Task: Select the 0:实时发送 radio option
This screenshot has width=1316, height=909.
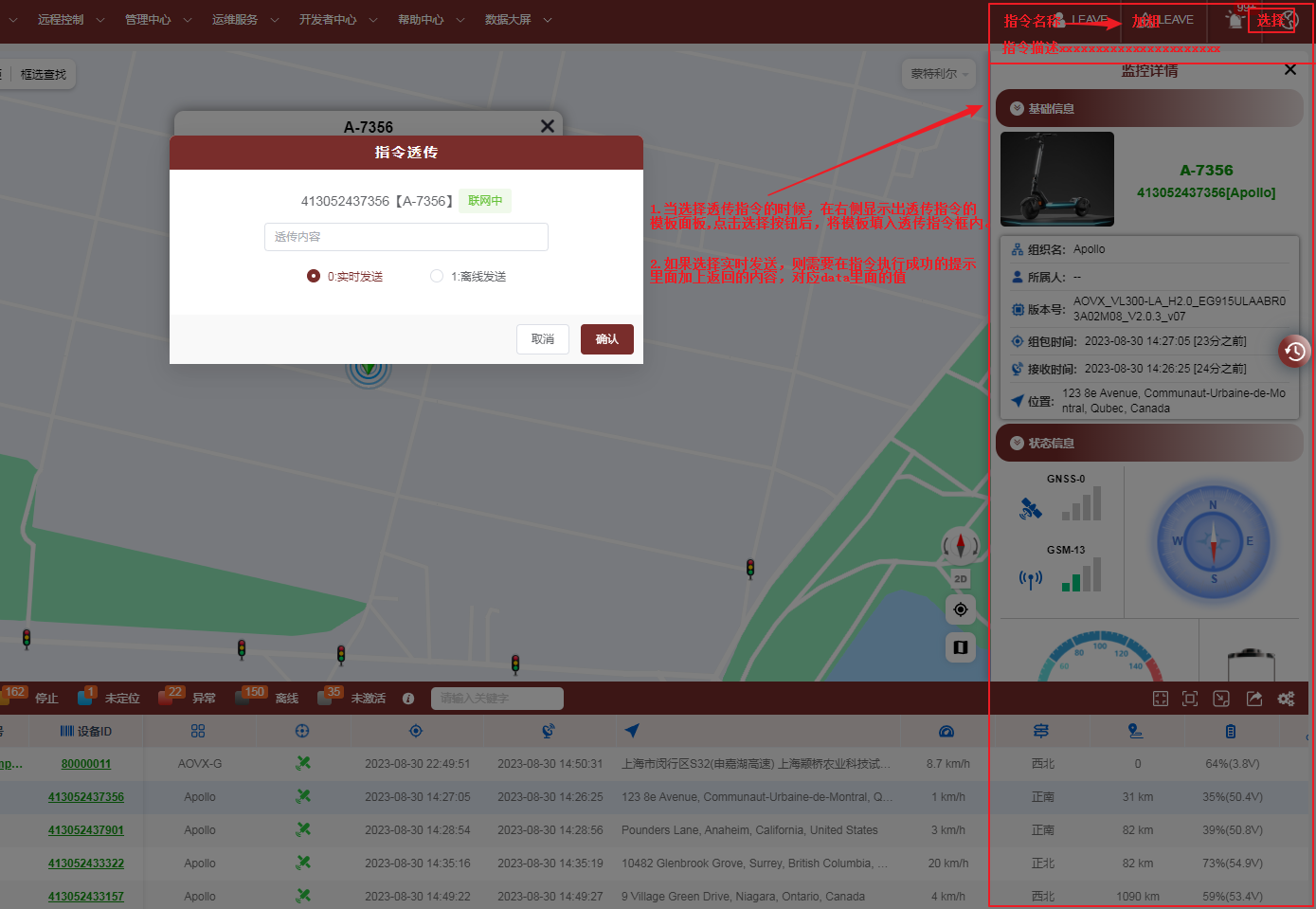Action: pos(314,277)
